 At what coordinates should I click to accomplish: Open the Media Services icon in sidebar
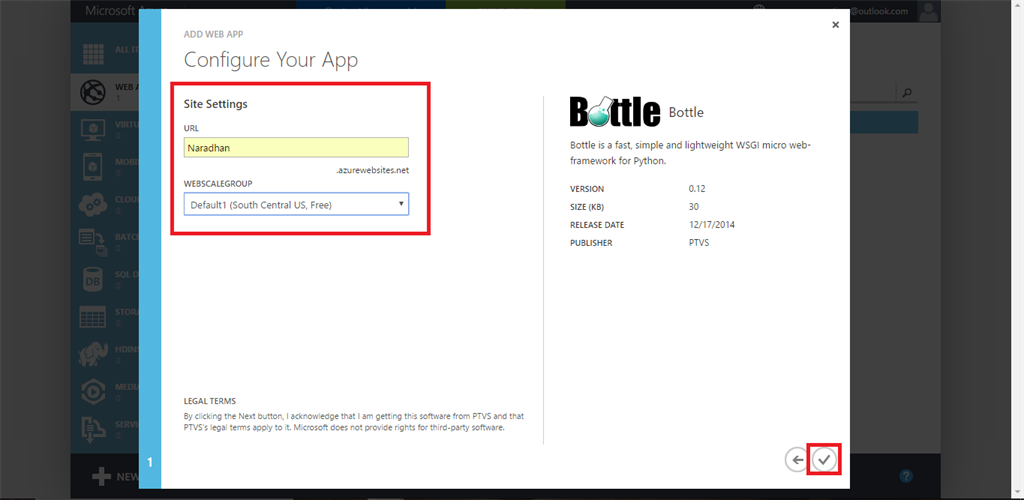[x=93, y=392]
